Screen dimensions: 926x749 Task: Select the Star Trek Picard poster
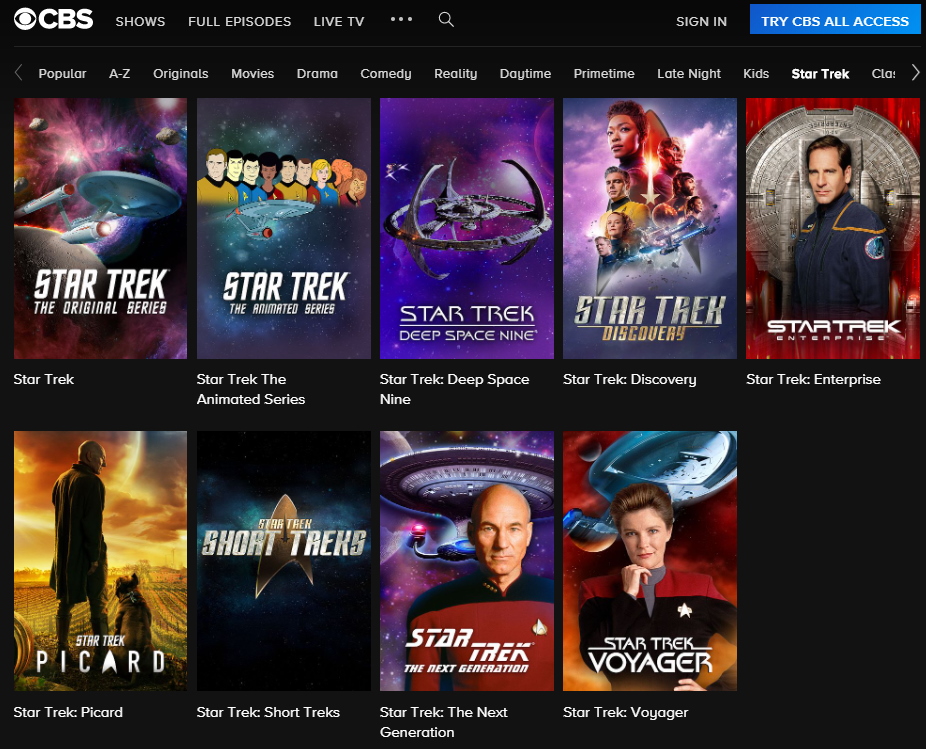[100, 560]
